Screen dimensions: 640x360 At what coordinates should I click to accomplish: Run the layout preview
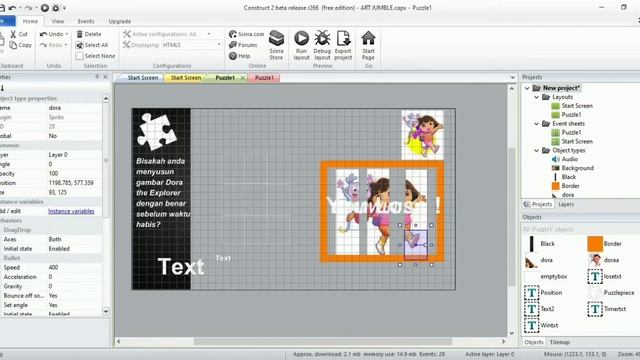(301, 45)
